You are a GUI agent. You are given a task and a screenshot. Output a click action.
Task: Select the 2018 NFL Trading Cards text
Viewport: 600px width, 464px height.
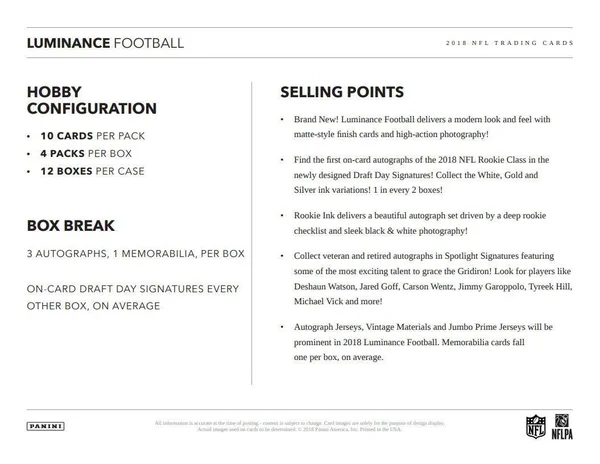509,43
